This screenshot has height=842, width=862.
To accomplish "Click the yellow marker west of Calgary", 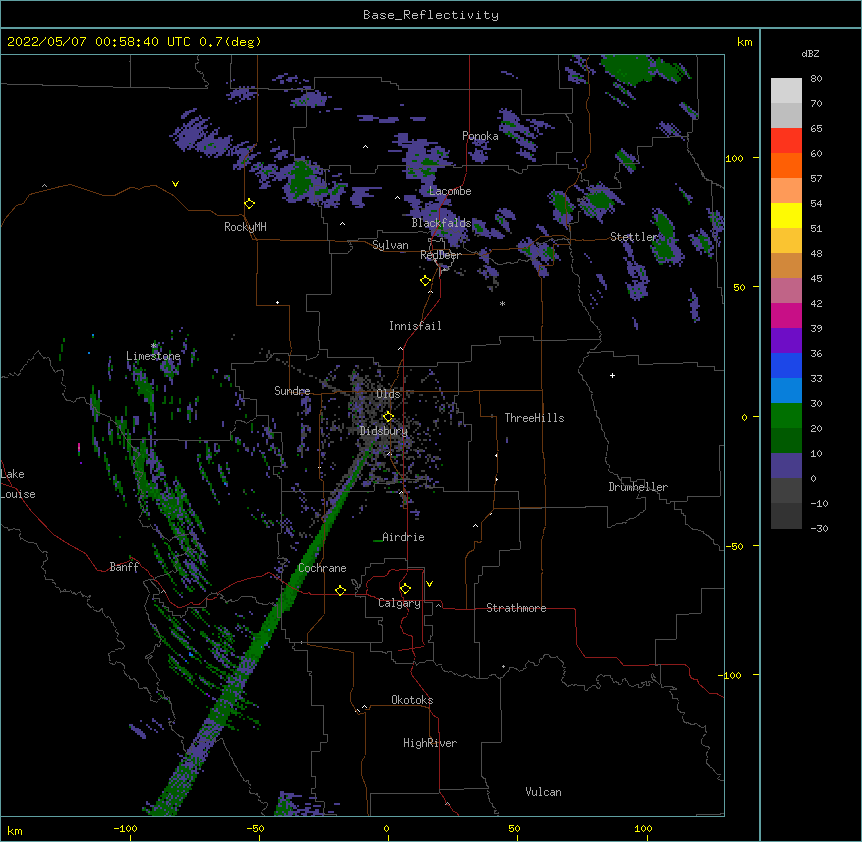I will coord(340,590).
